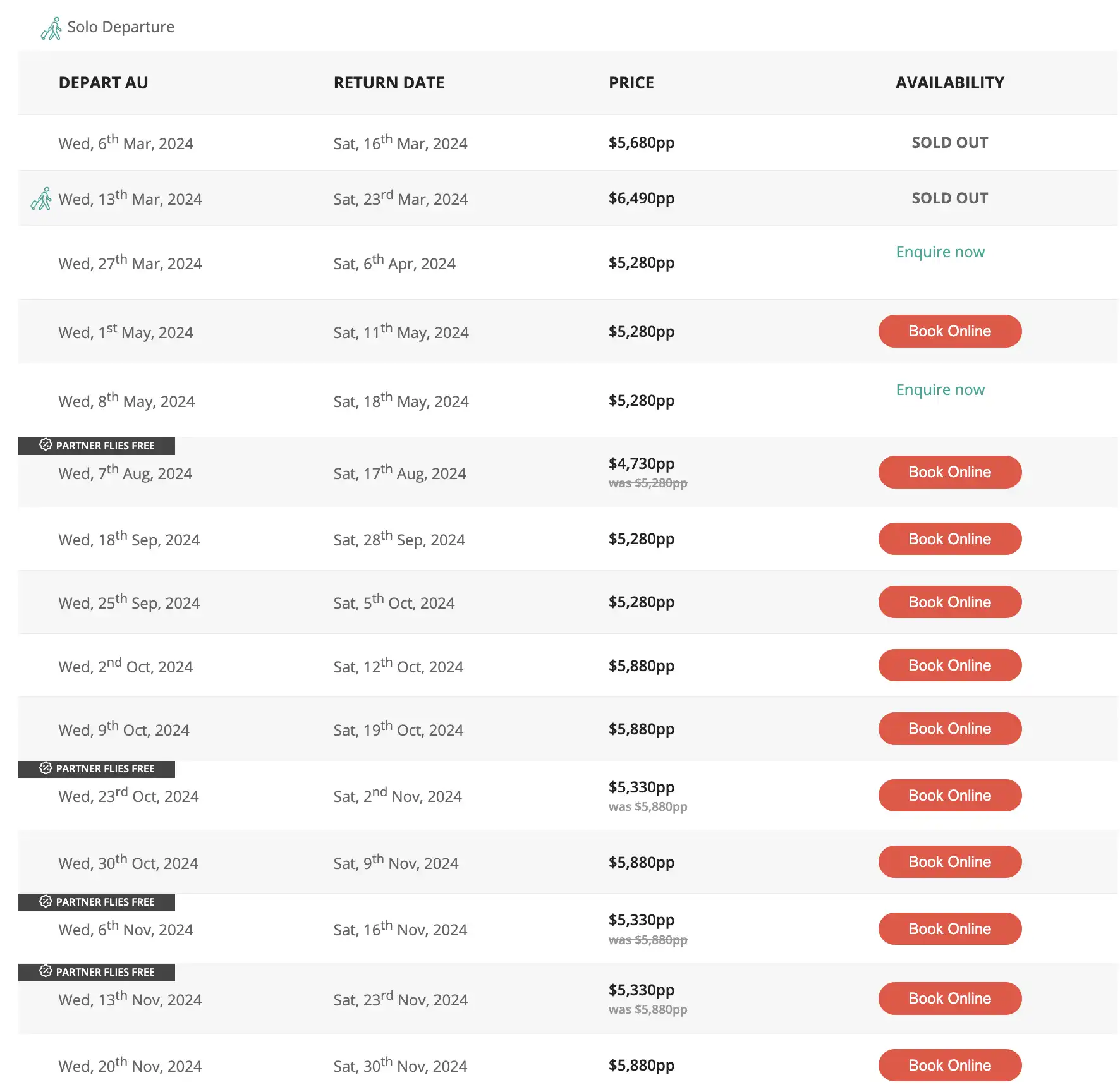This screenshot has height=1087, width=1120.
Task: Click the Solo Departure legend icon
Action: coord(51,28)
